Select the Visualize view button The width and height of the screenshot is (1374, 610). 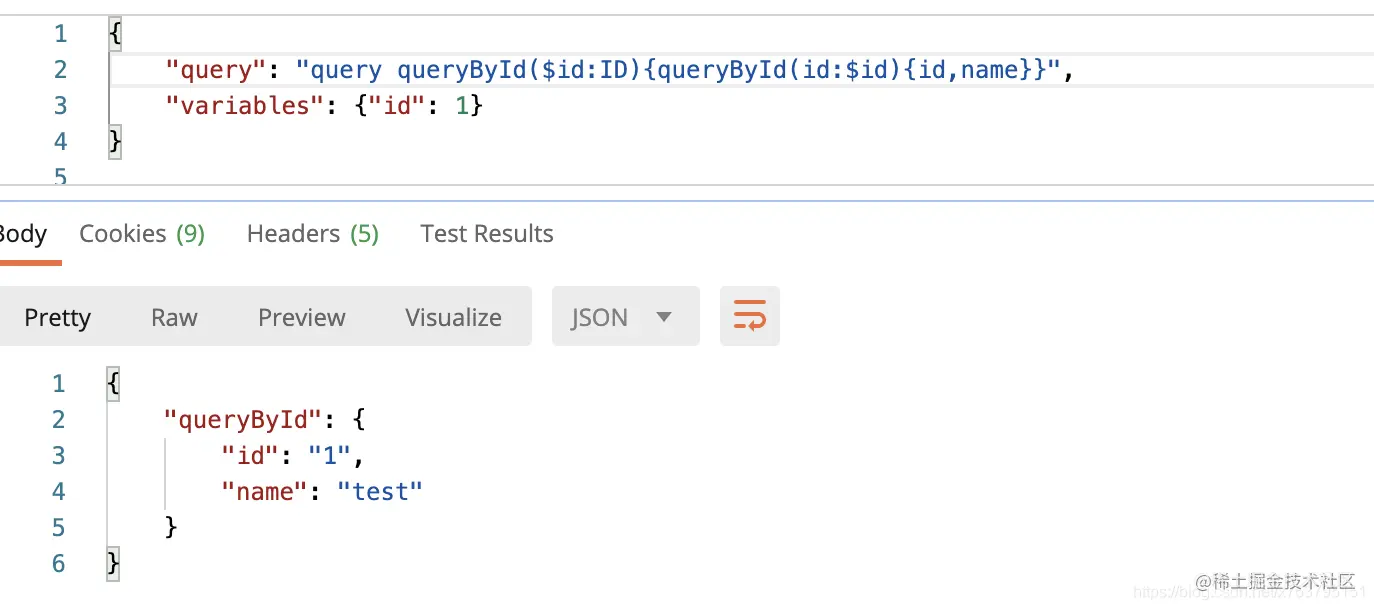(x=454, y=317)
